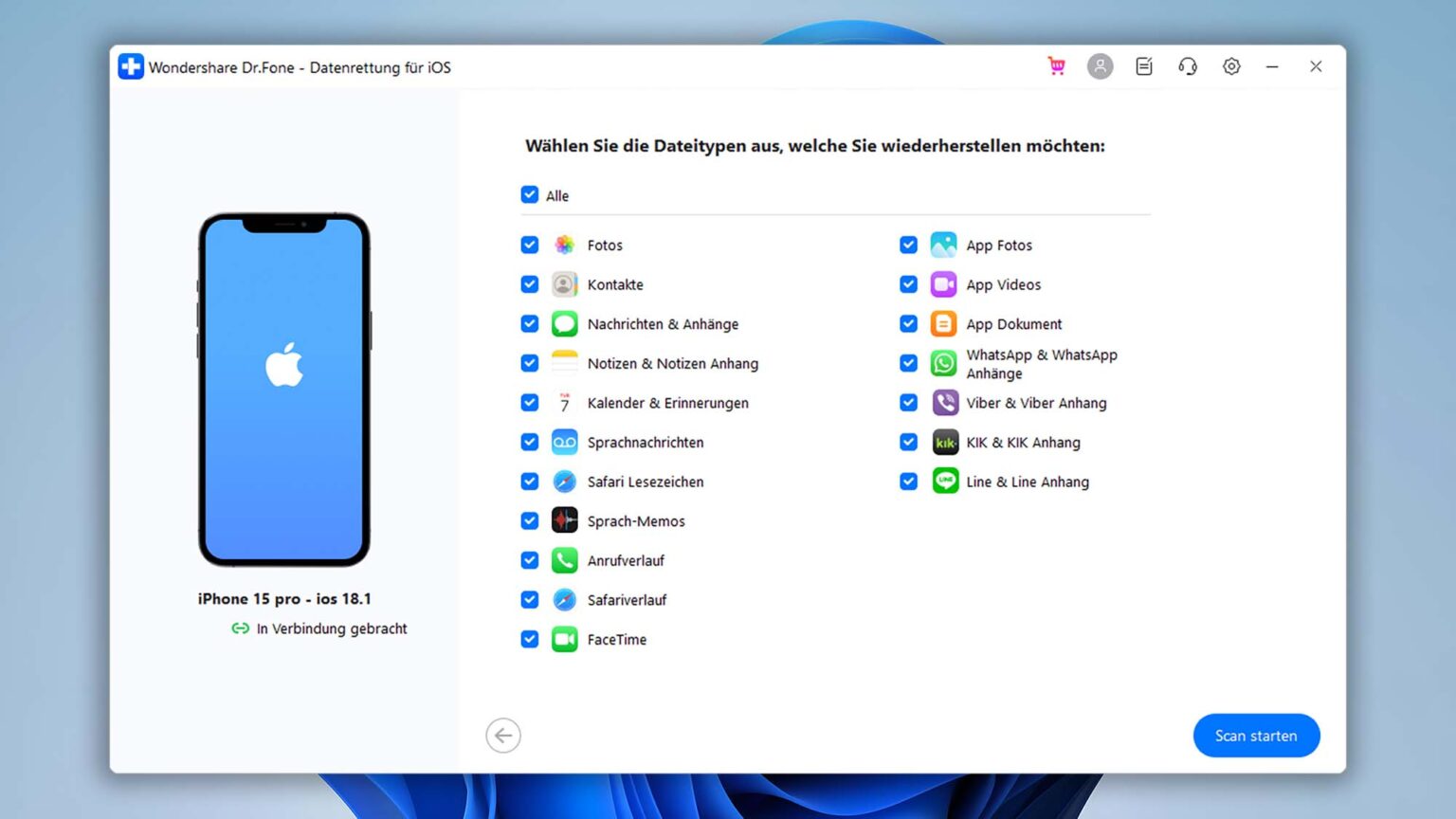Open the feedback notes icon
The height and width of the screenshot is (819, 1456).
(x=1144, y=66)
